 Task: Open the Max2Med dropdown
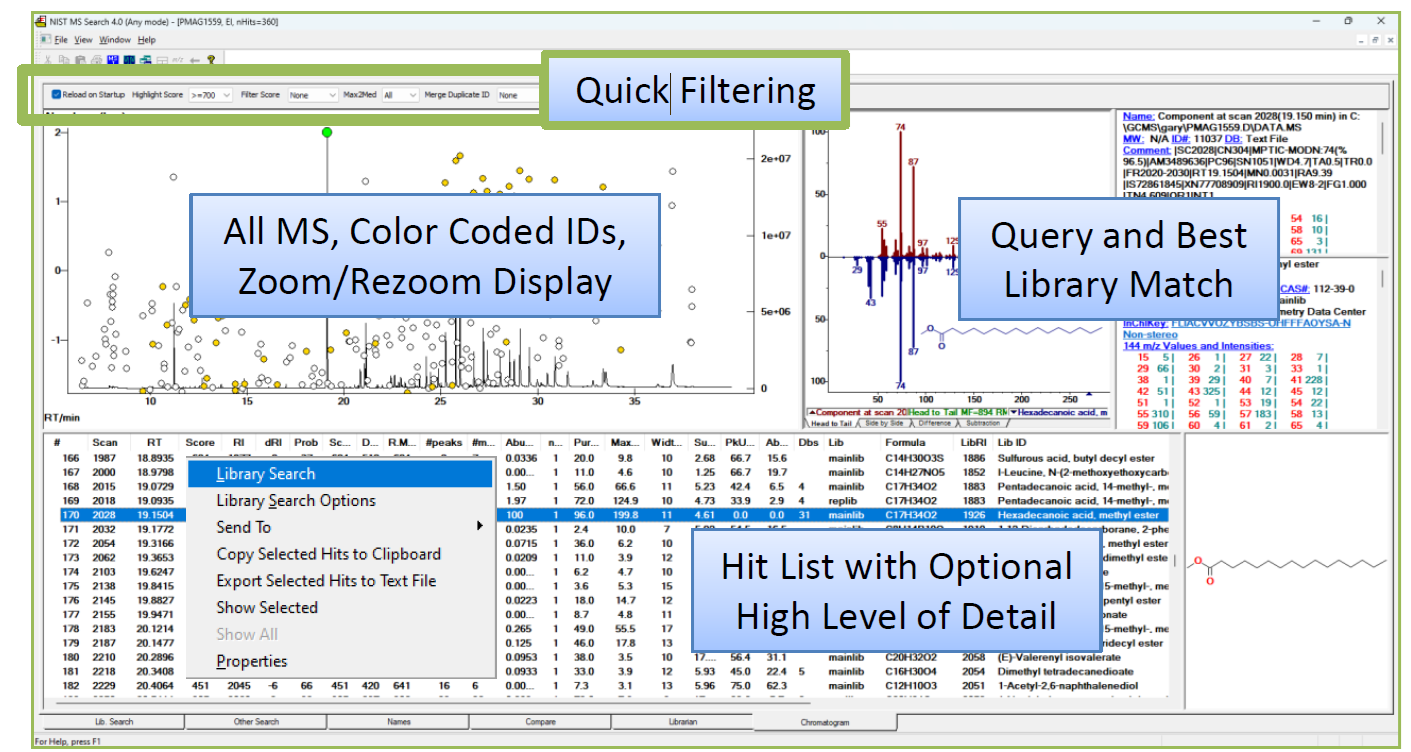click(399, 95)
